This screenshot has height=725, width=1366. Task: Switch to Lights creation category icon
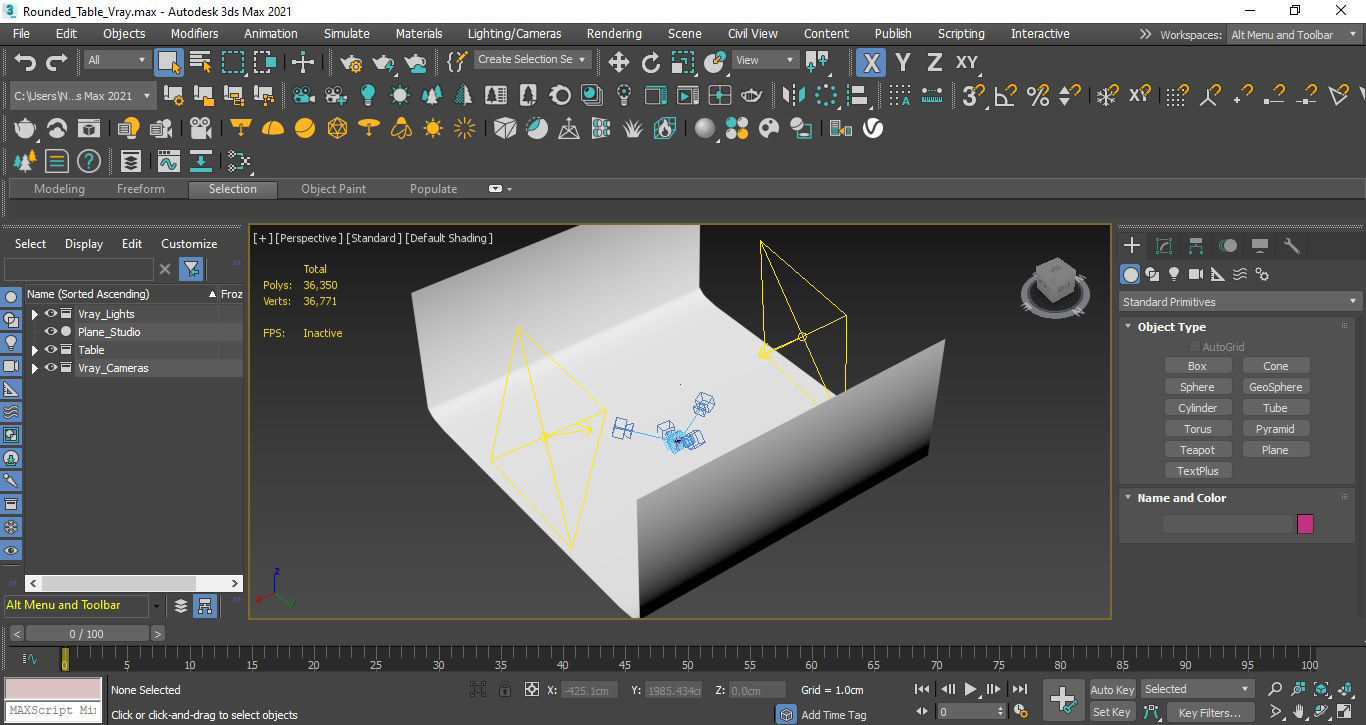tap(1174, 274)
